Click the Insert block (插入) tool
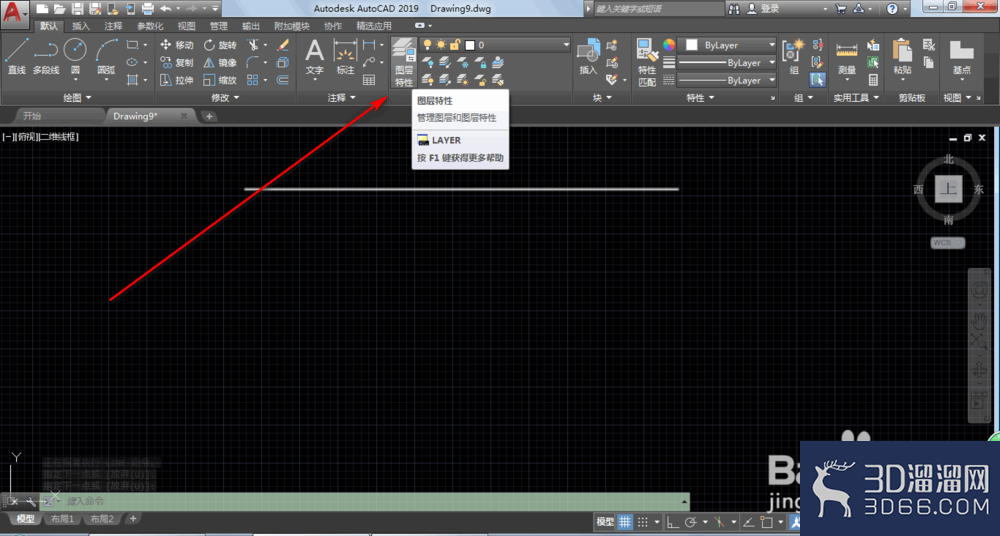Image resolution: width=1000 pixels, height=536 pixels. 588,57
